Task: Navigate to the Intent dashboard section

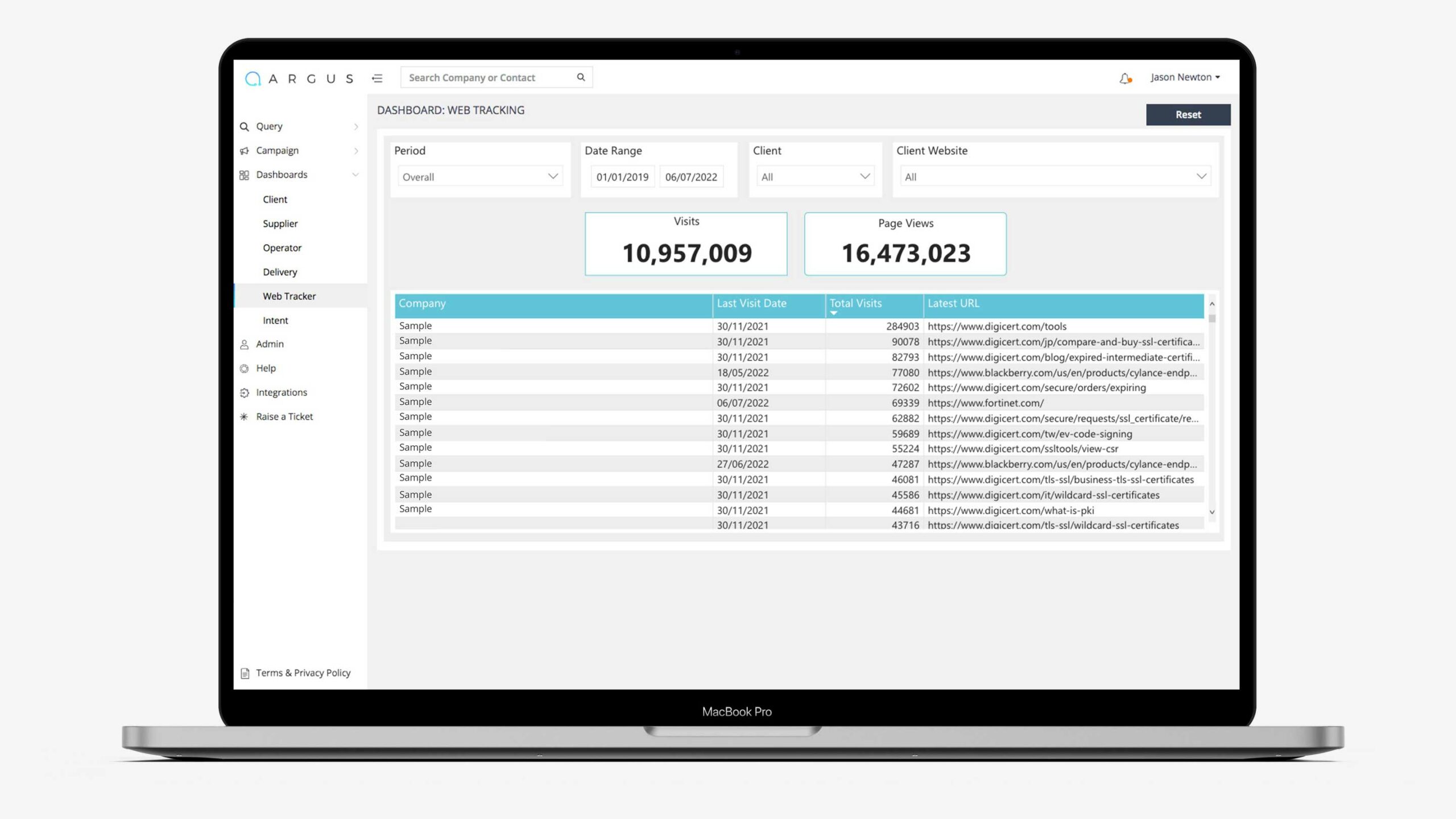Action: pos(275,320)
